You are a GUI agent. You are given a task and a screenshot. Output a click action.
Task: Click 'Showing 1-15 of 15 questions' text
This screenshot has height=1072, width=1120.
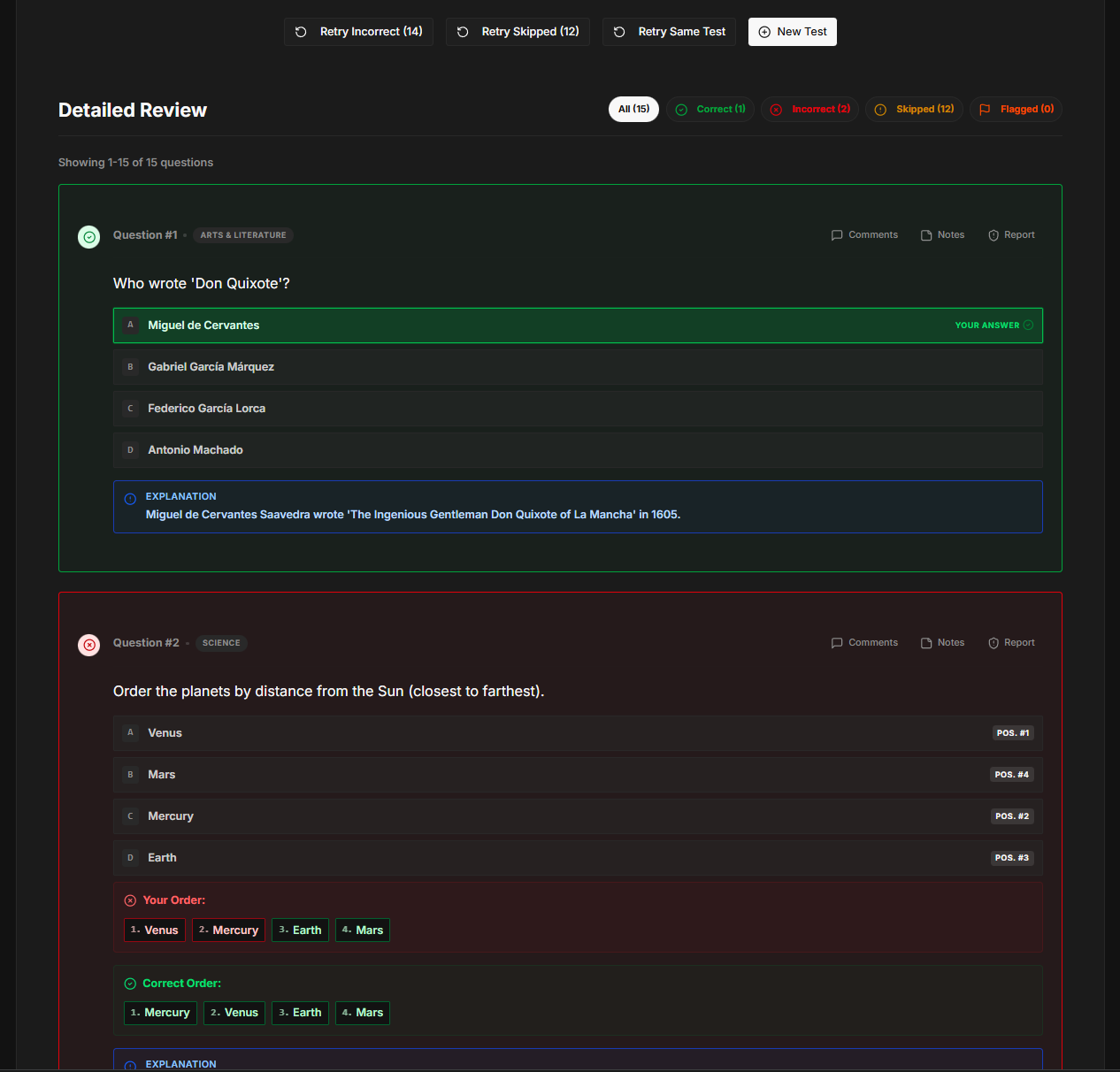(x=135, y=163)
